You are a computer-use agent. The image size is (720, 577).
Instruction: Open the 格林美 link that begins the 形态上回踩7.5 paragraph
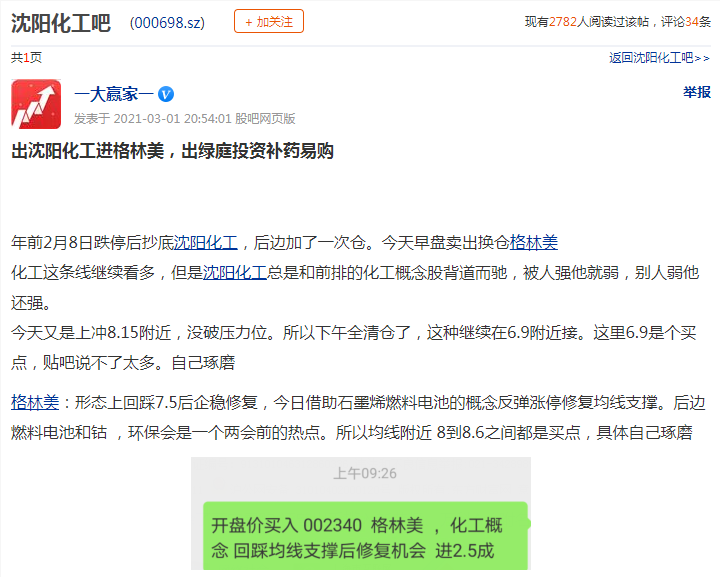35,403
